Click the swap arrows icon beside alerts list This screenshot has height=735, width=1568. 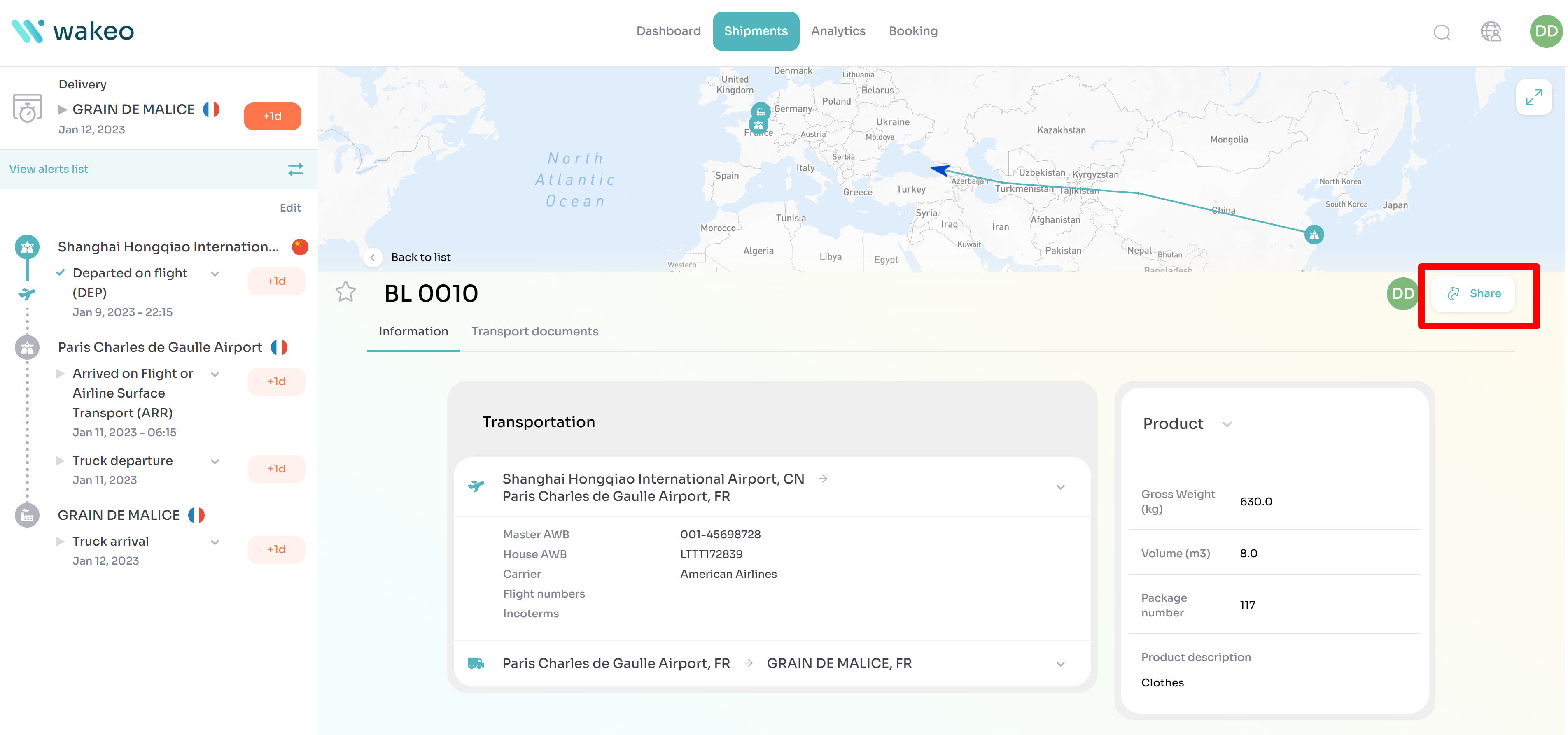[295, 169]
